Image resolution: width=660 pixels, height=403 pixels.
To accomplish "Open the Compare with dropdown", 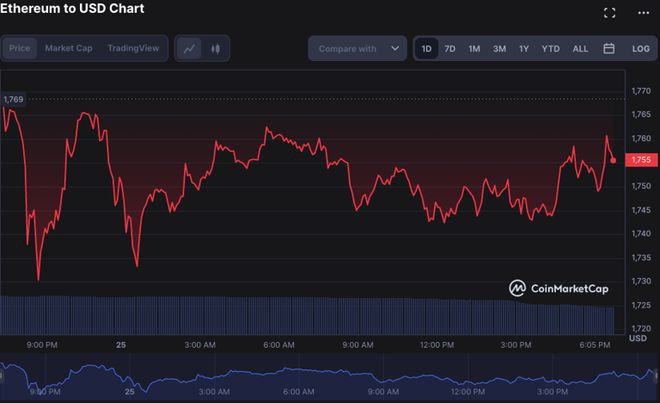I will pos(357,48).
